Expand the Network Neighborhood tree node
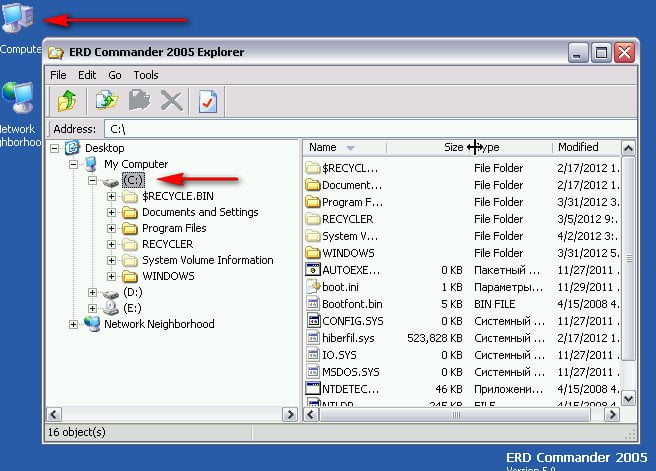The image size is (656, 471). (x=75, y=324)
